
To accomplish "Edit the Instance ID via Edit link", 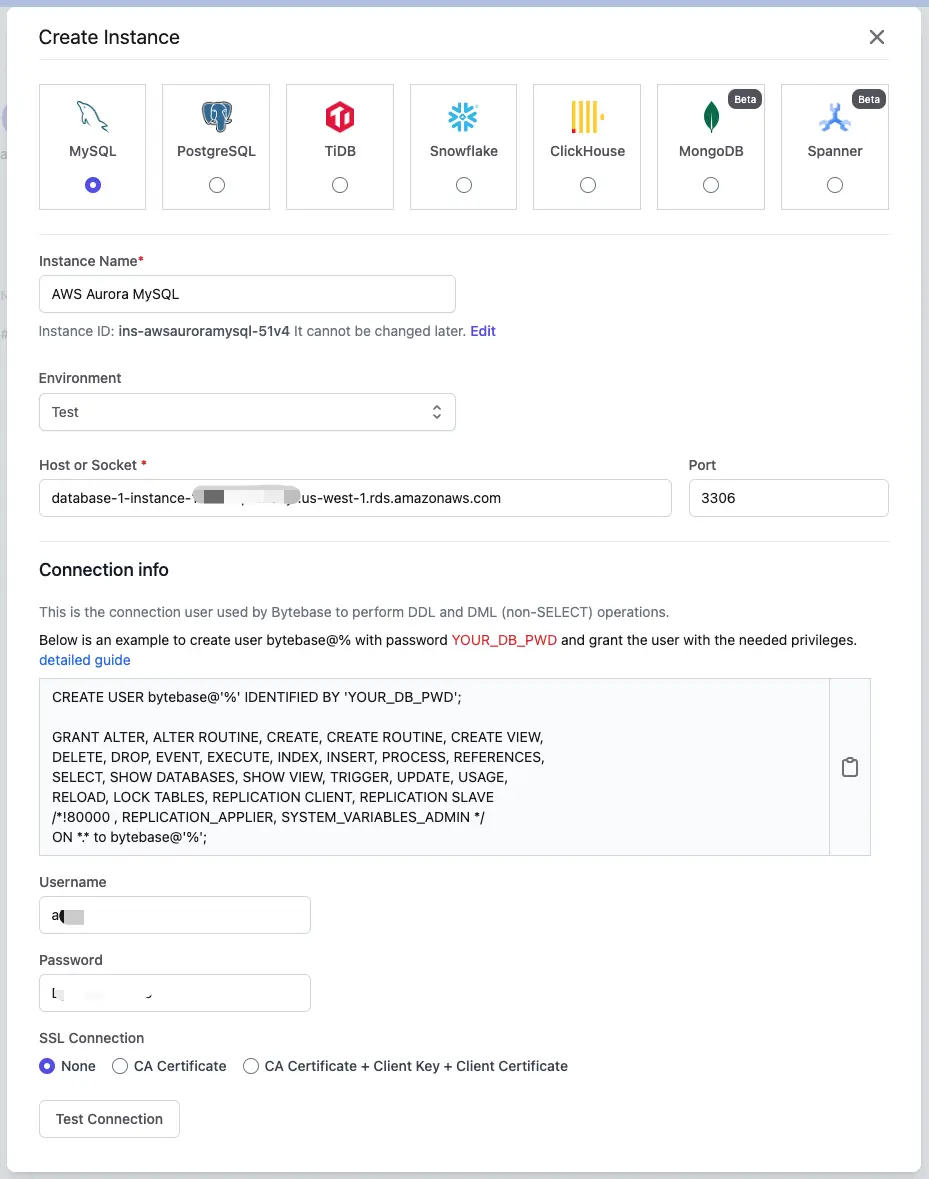I will pos(483,331).
